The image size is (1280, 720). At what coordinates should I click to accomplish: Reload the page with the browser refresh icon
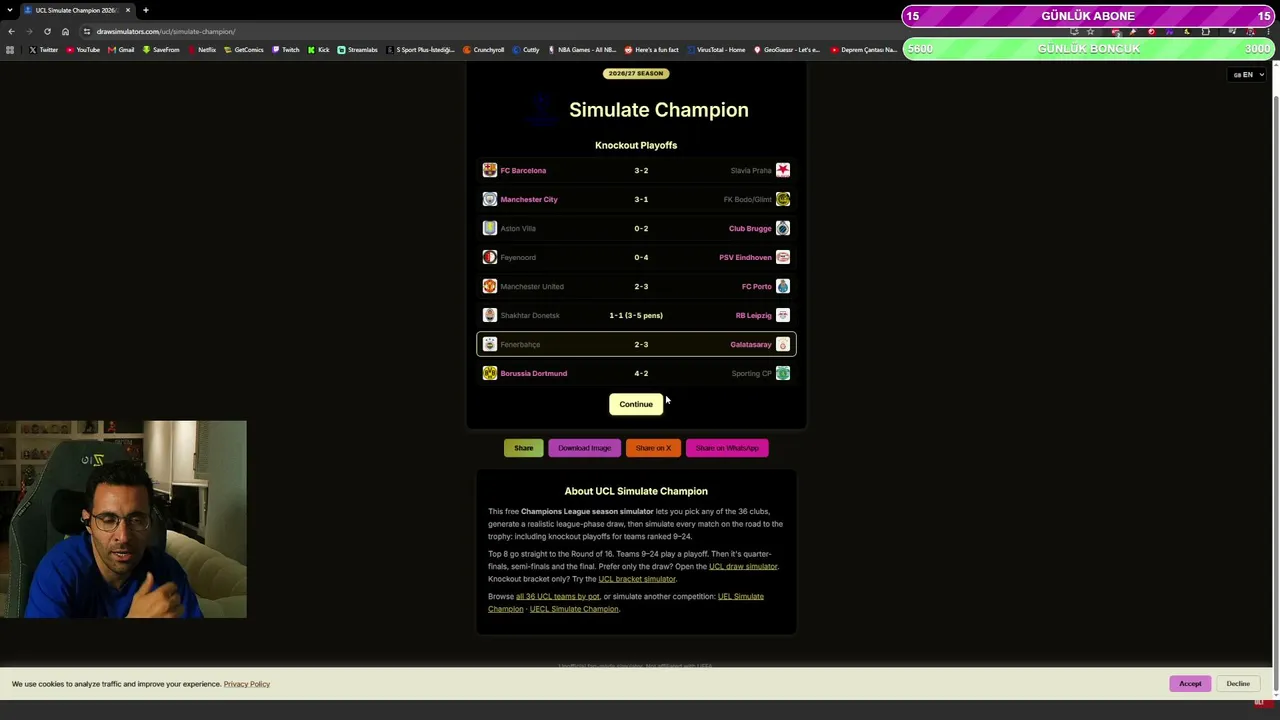coord(47,31)
